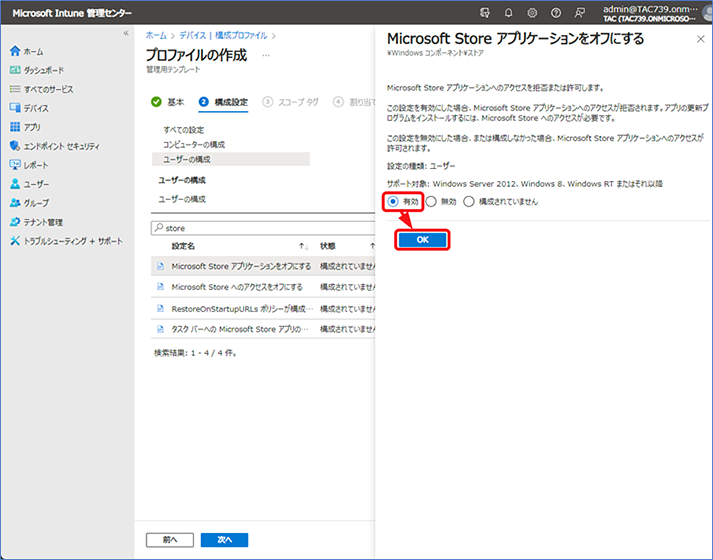Image resolution: width=713 pixels, height=560 pixels.
Task: Open Microsoft Store アプリケーションをオフにする row
Action: [x=263, y=266]
